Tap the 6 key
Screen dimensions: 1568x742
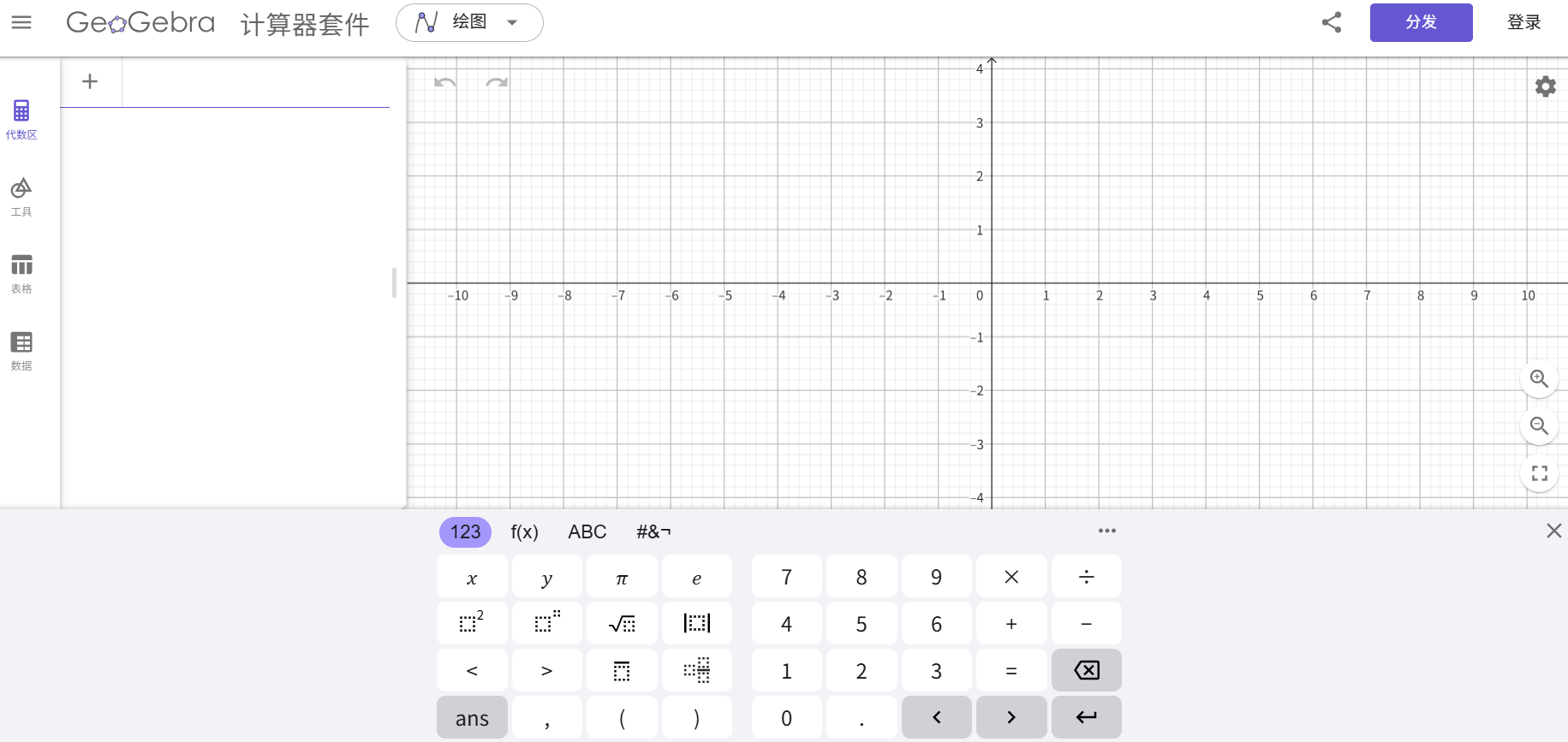pos(937,623)
